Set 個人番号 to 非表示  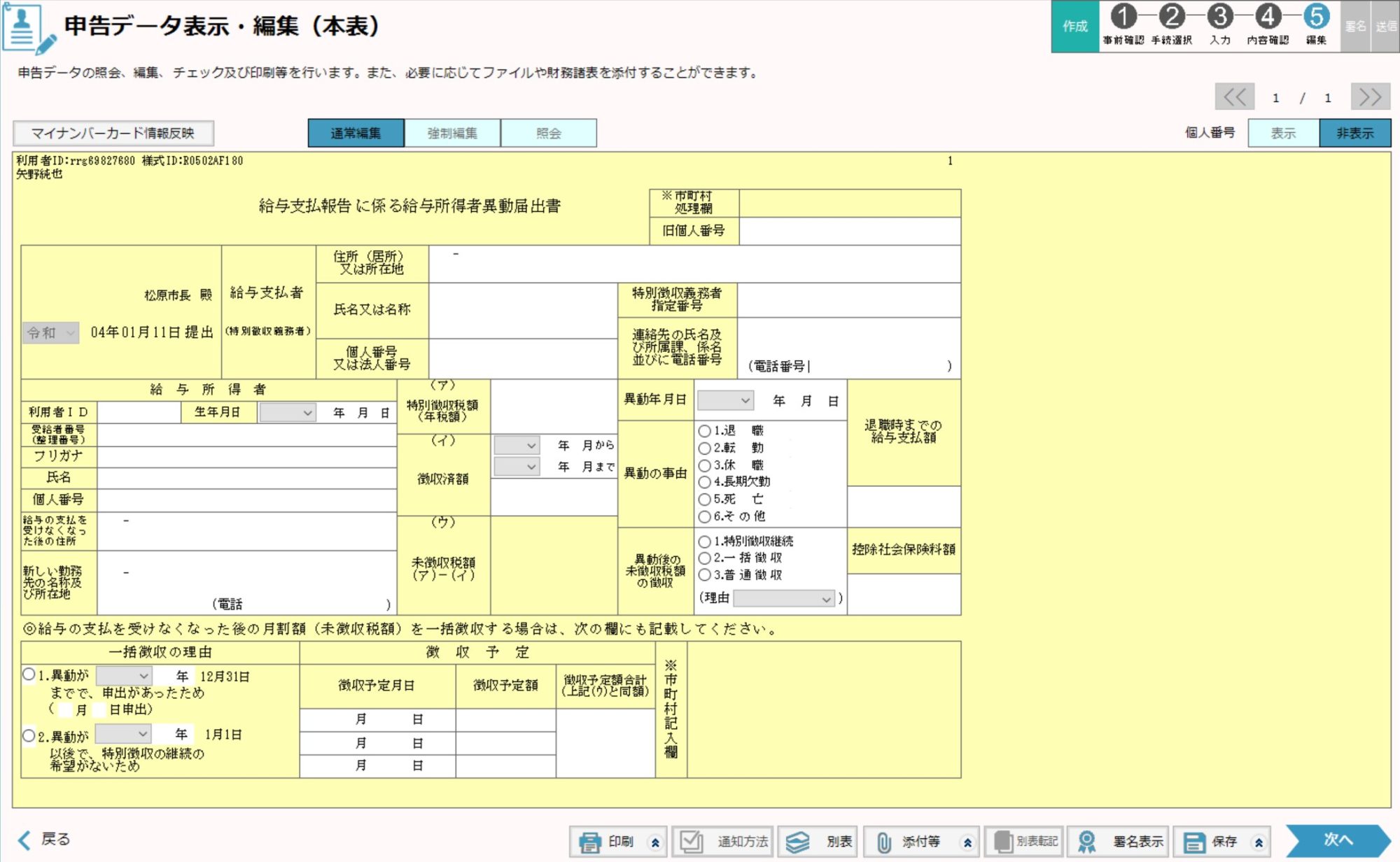pyautogui.click(x=1355, y=133)
